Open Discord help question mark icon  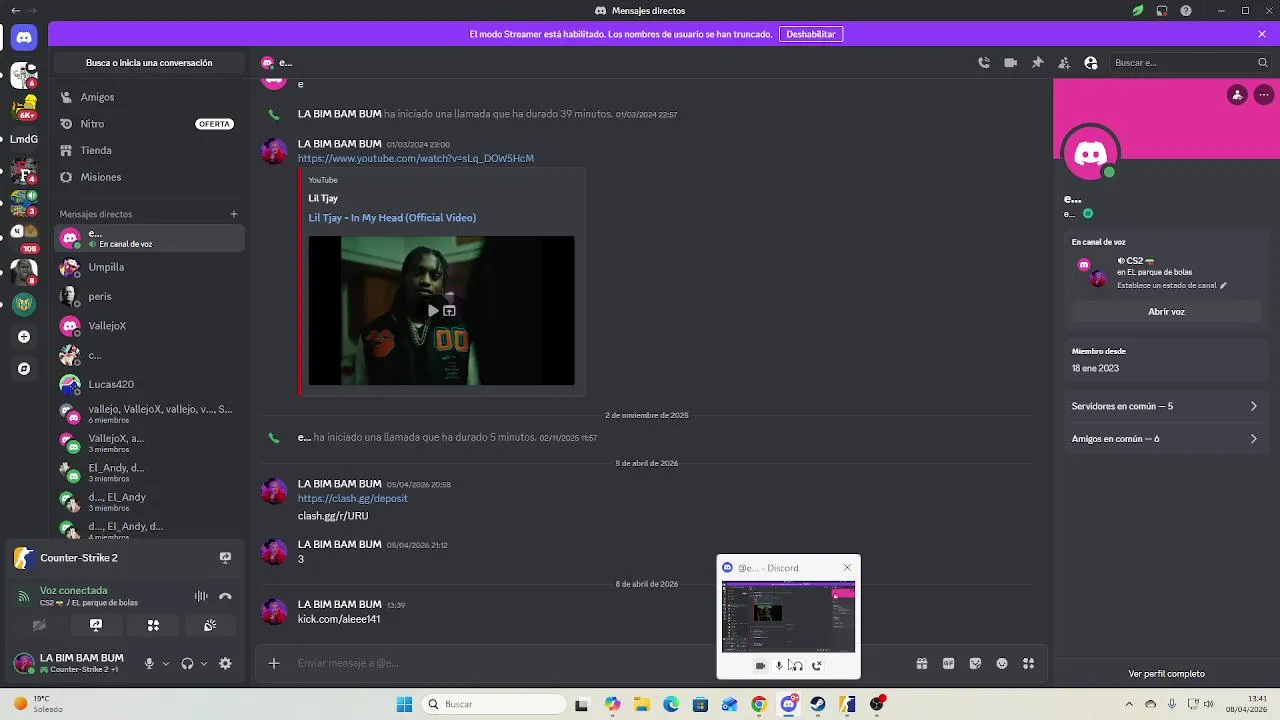1186,10
